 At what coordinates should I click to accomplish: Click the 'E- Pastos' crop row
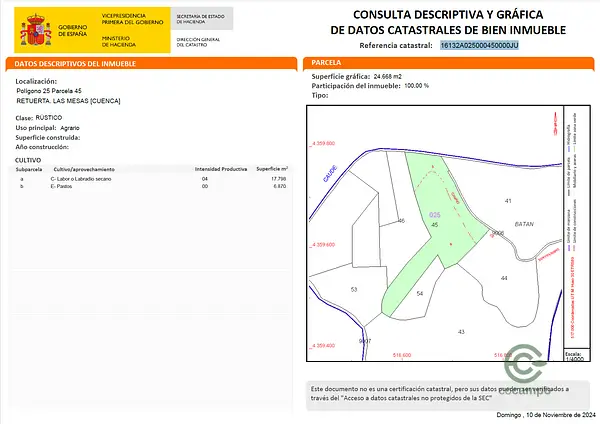61,186
